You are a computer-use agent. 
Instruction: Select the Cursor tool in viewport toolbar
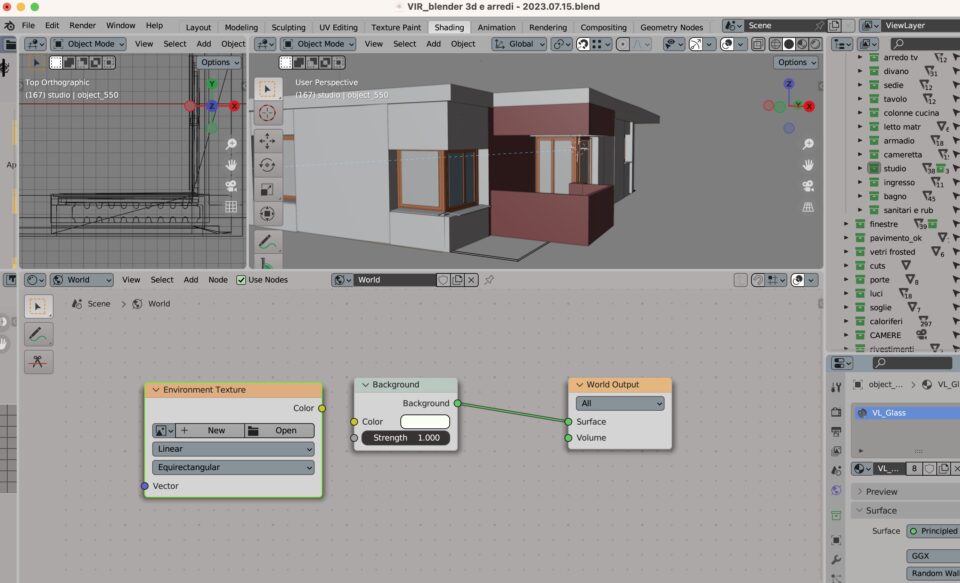267,114
